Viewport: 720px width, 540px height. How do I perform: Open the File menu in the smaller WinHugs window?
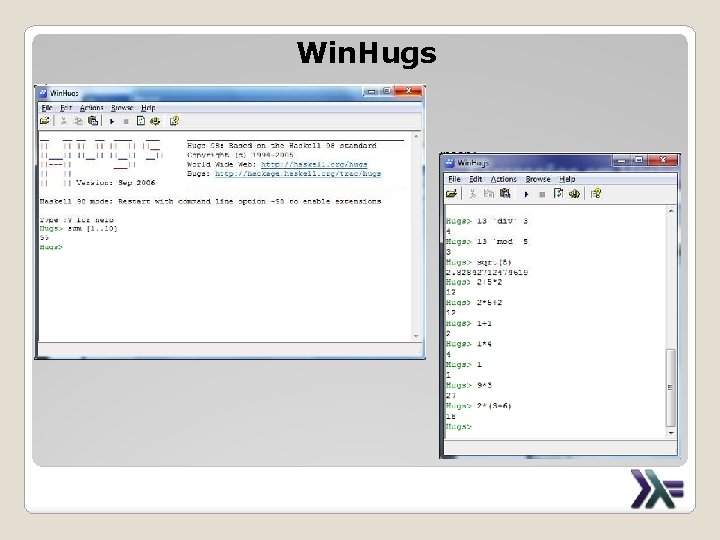click(454, 179)
